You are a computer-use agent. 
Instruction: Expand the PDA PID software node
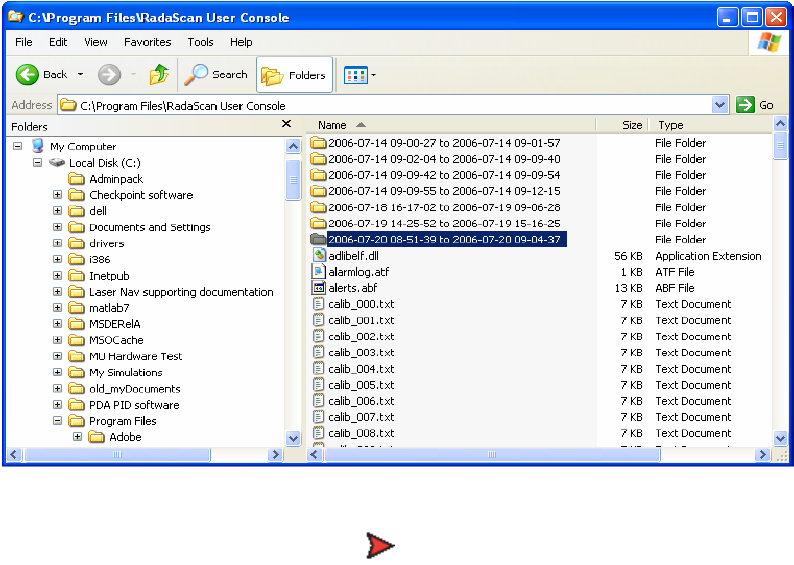tap(57, 405)
